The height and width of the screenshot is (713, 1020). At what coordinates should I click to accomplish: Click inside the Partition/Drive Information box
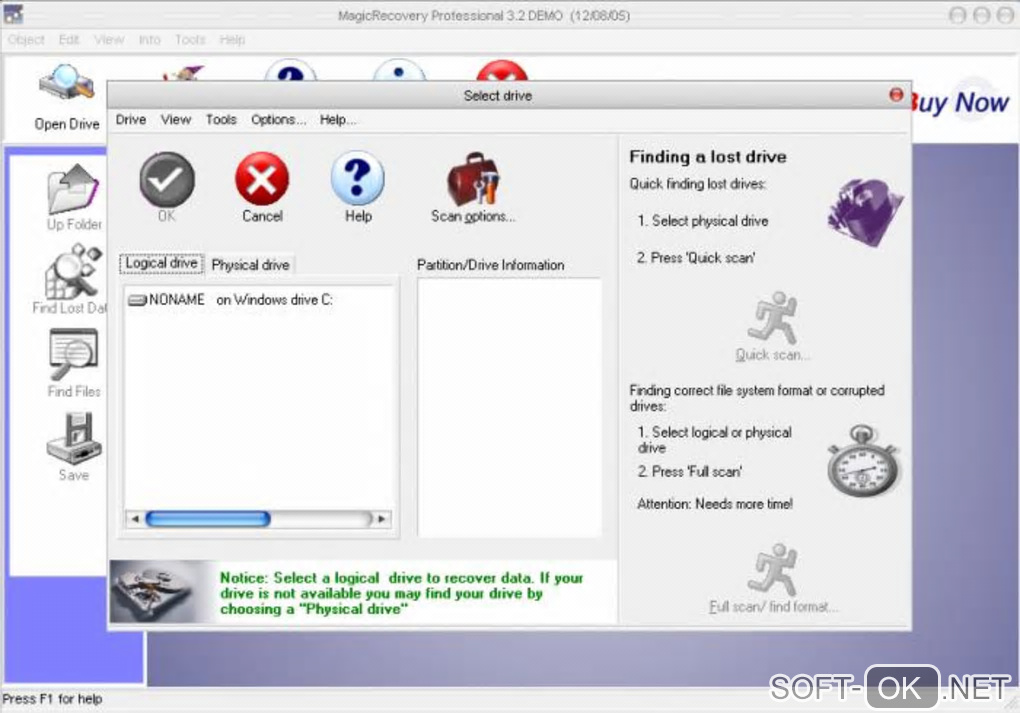[x=509, y=407]
